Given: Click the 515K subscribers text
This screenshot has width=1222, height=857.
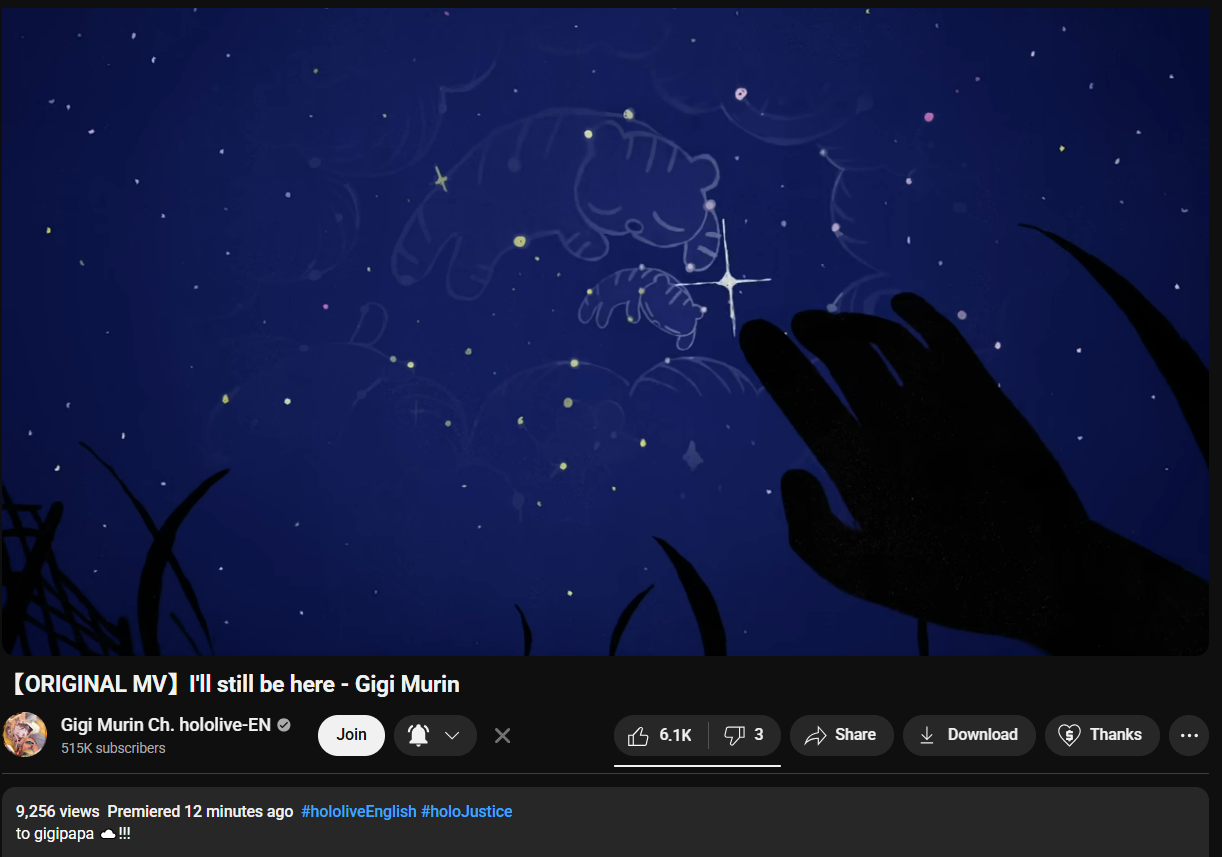Looking at the screenshot, I should 113,748.
